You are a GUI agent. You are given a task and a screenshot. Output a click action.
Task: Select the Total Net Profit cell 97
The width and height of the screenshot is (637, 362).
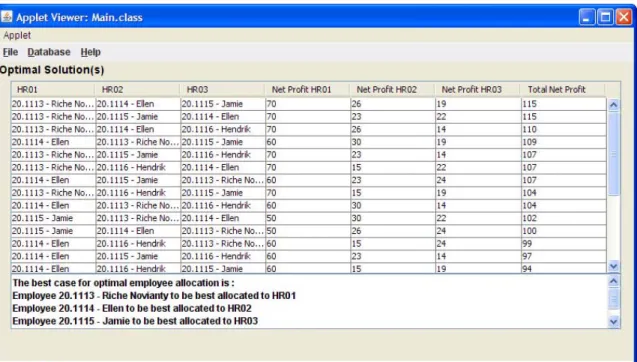563,256
